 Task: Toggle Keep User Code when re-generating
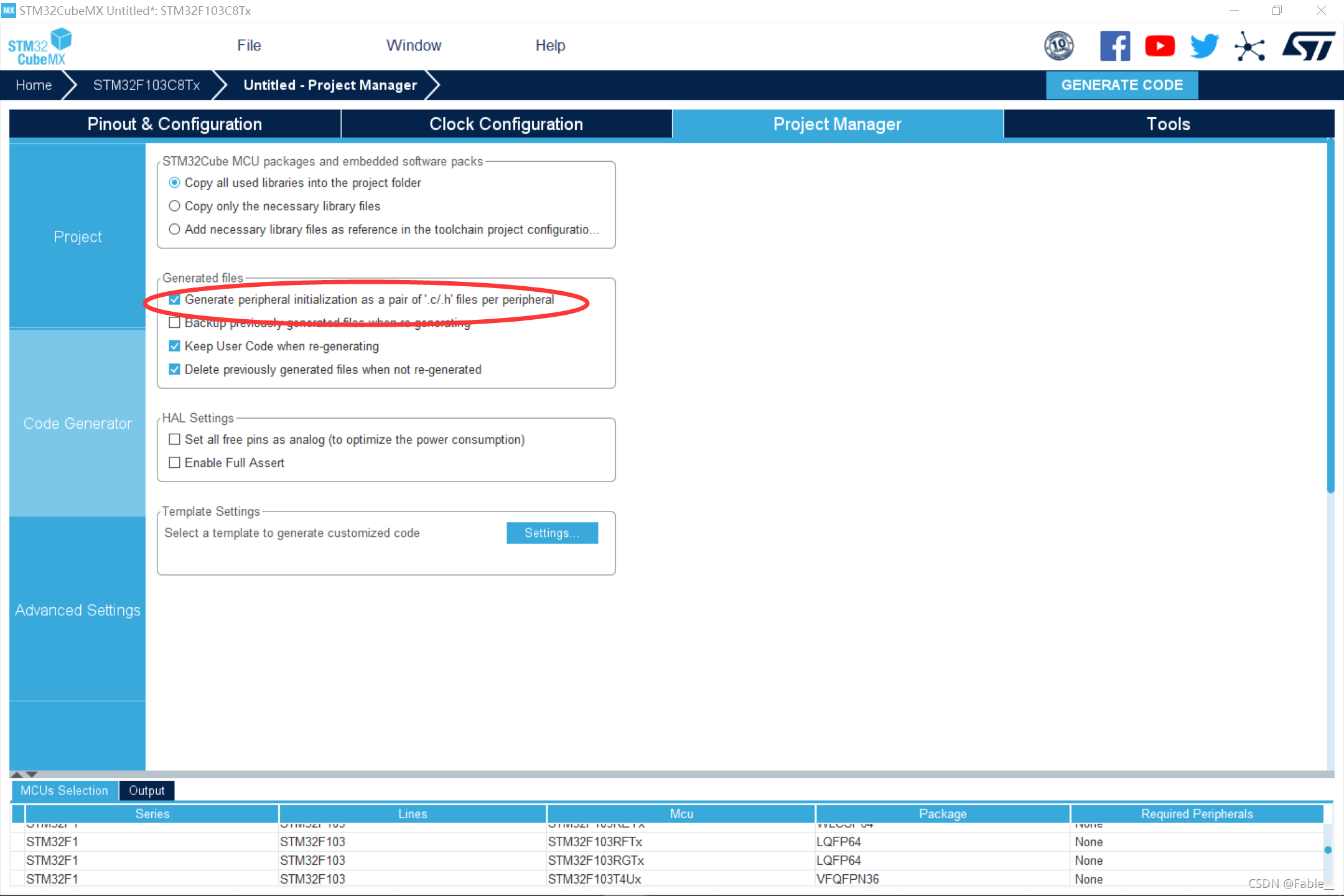click(x=175, y=346)
